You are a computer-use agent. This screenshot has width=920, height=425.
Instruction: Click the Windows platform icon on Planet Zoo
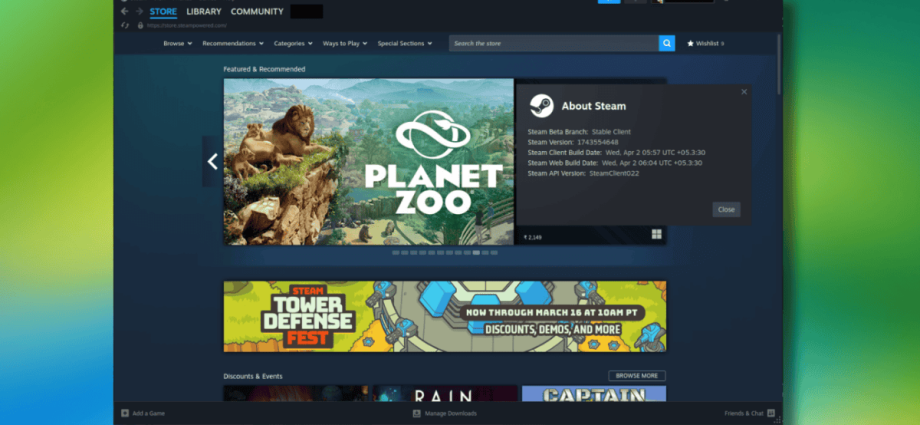(657, 235)
